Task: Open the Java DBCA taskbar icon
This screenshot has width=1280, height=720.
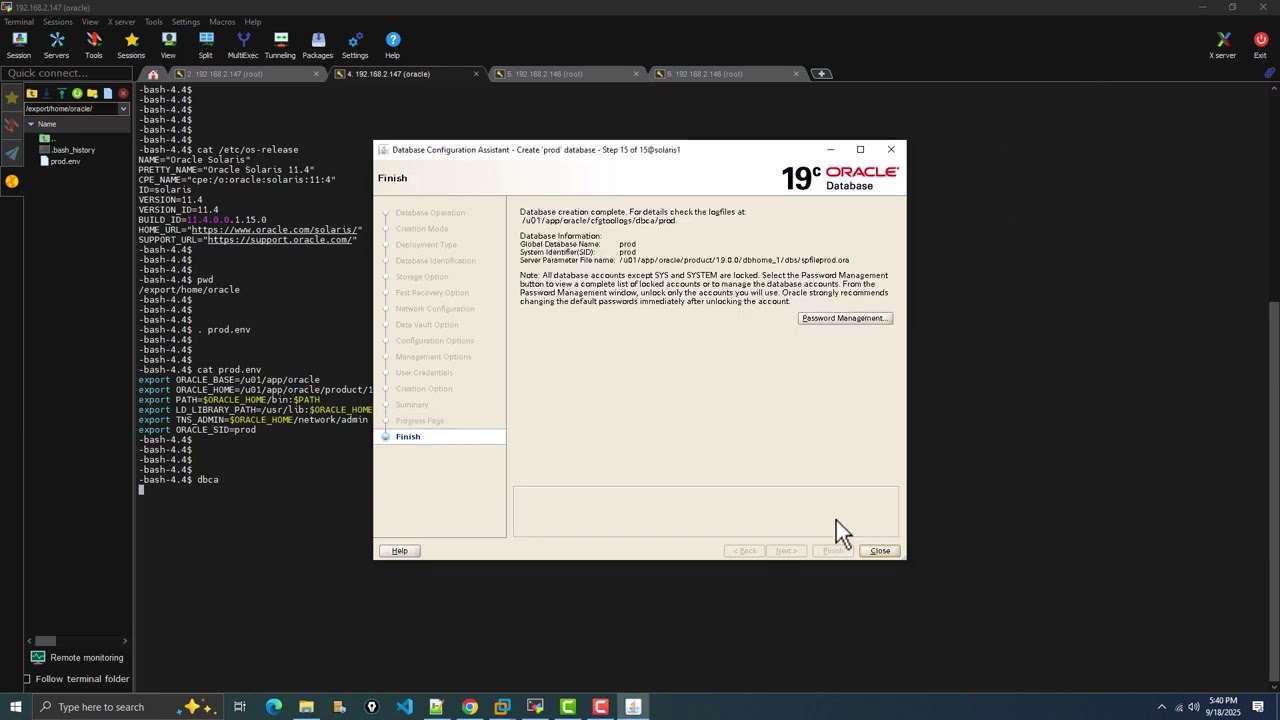Action: (x=633, y=707)
